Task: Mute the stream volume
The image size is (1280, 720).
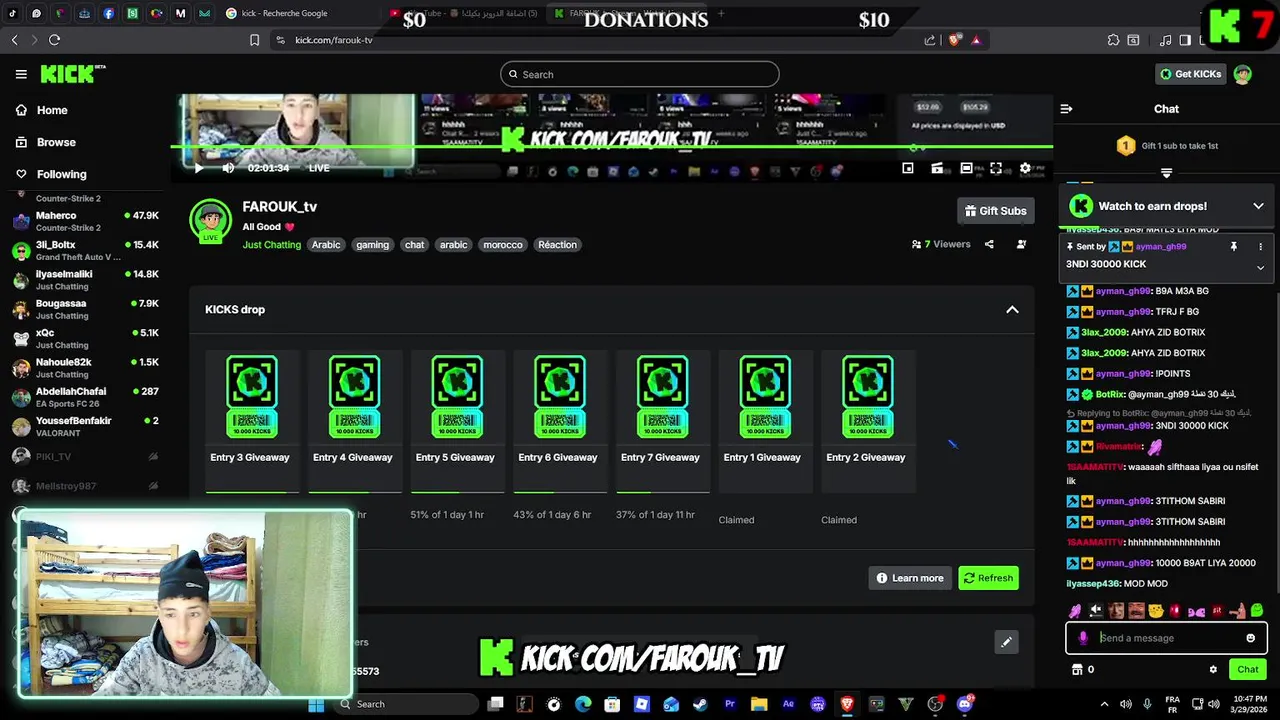Action: pos(228,168)
